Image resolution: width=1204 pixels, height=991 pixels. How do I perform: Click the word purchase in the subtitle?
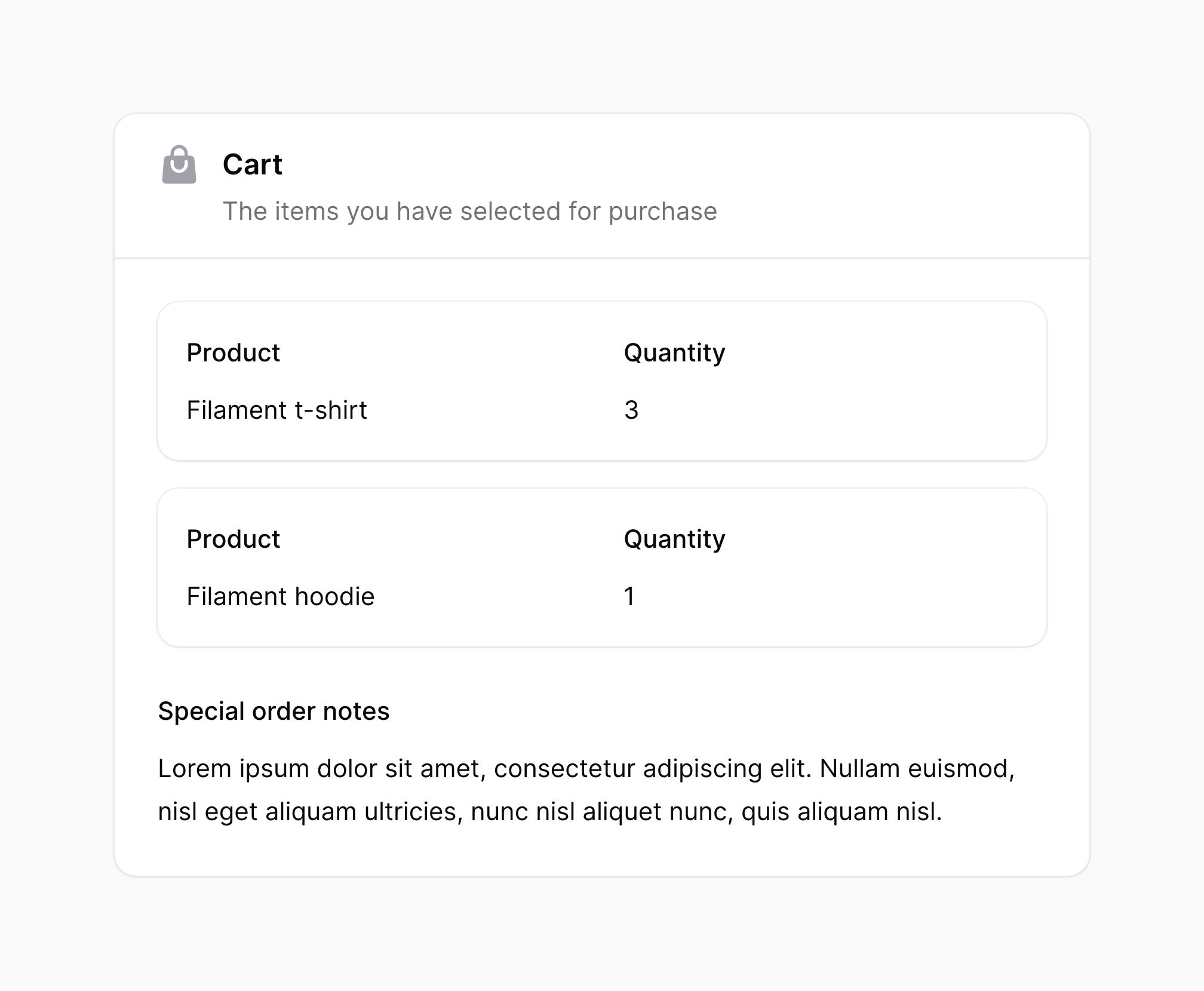coord(662,212)
